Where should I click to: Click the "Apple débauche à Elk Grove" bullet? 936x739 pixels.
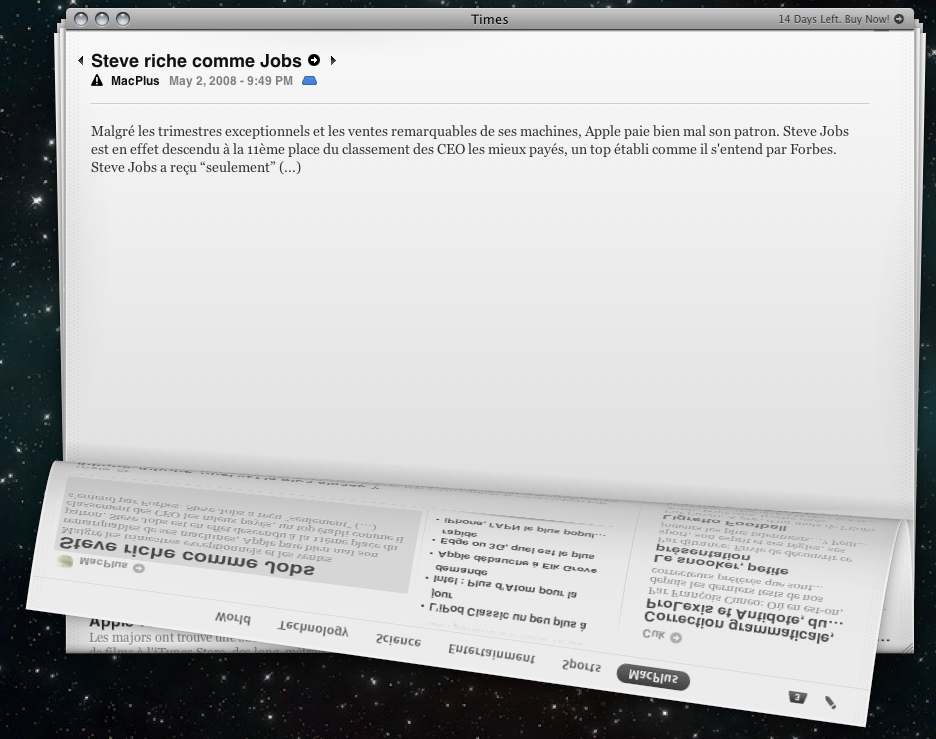point(513,561)
